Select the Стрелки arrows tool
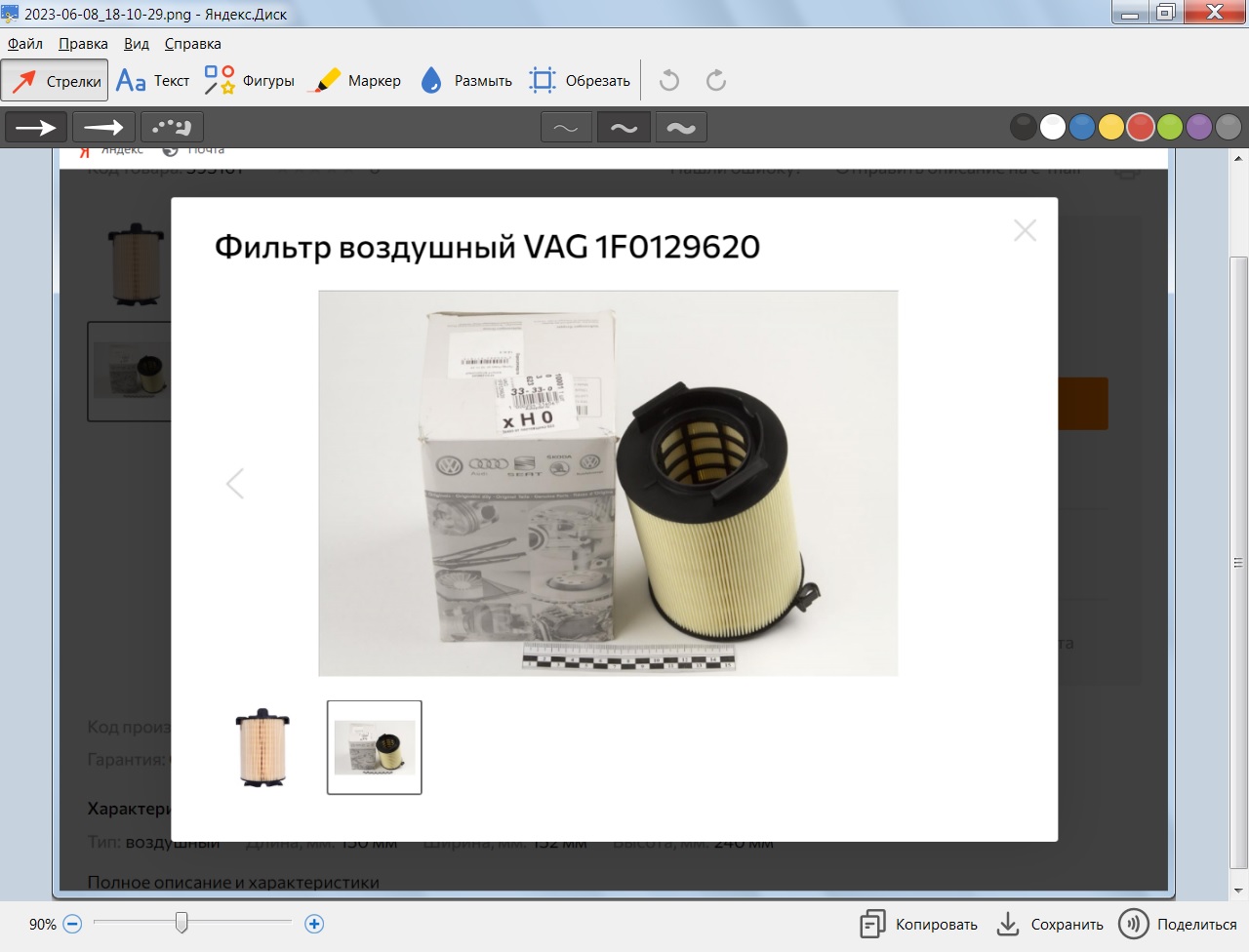Image resolution: width=1249 pixels, height=952 pixels. point(55,81)
